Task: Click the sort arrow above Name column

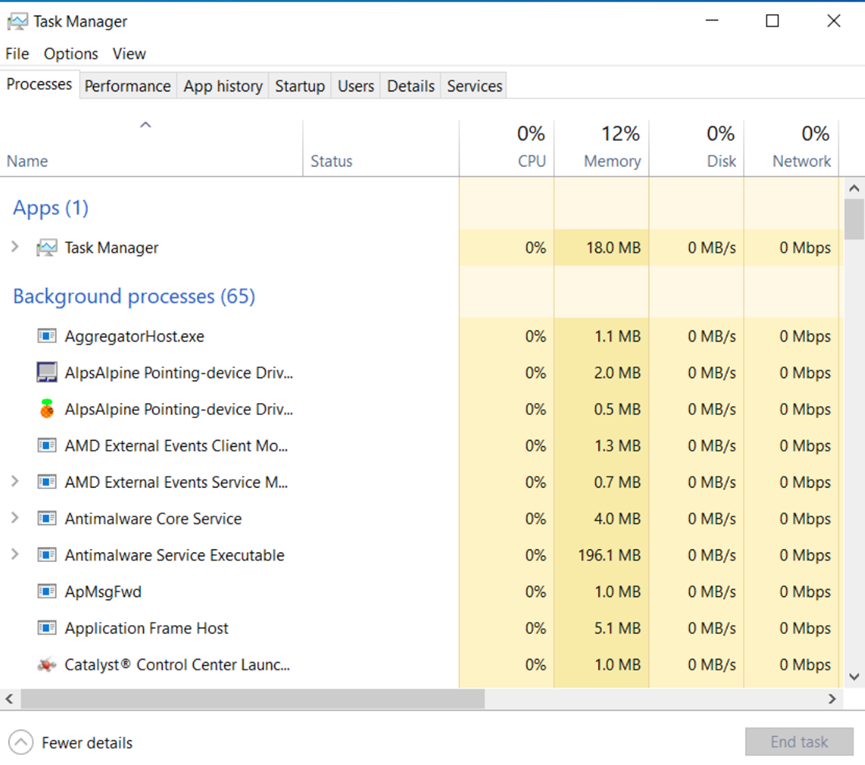Action: click(146, 125)
